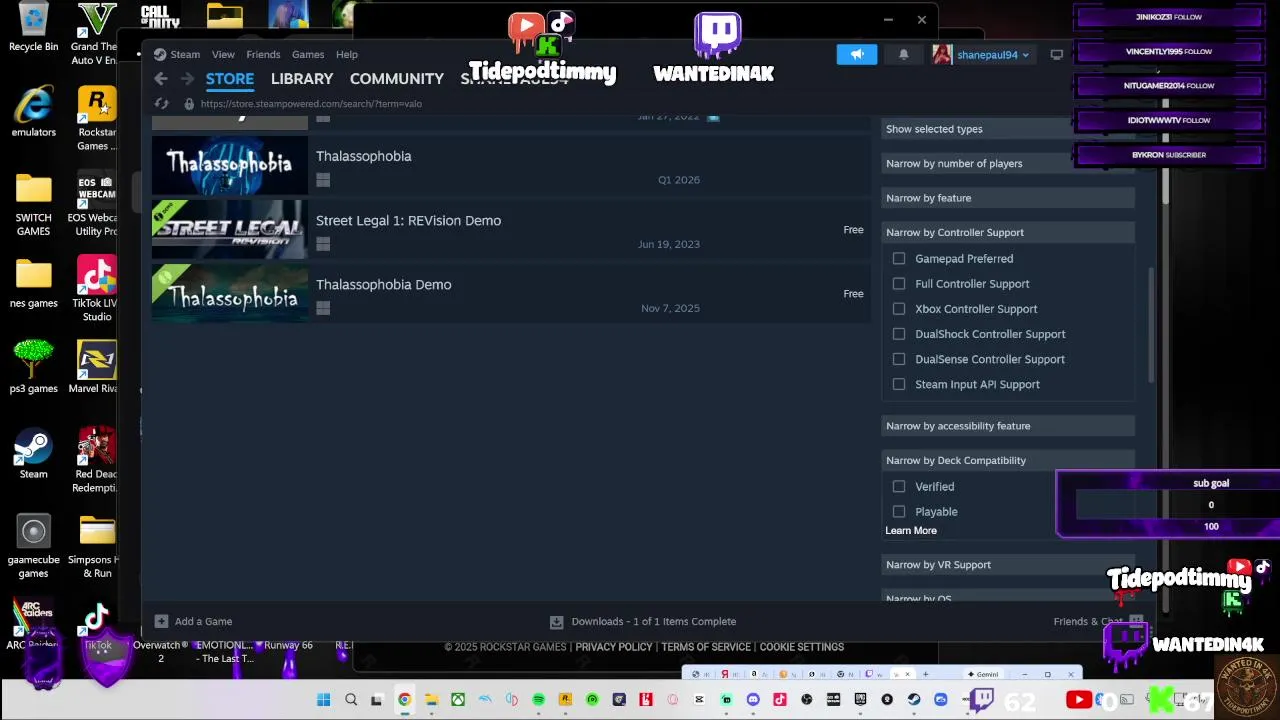Click the taskbar Search magnifier
This screenshot has width=1280, height=720.
pyautogui.click(x=350, y=700)
